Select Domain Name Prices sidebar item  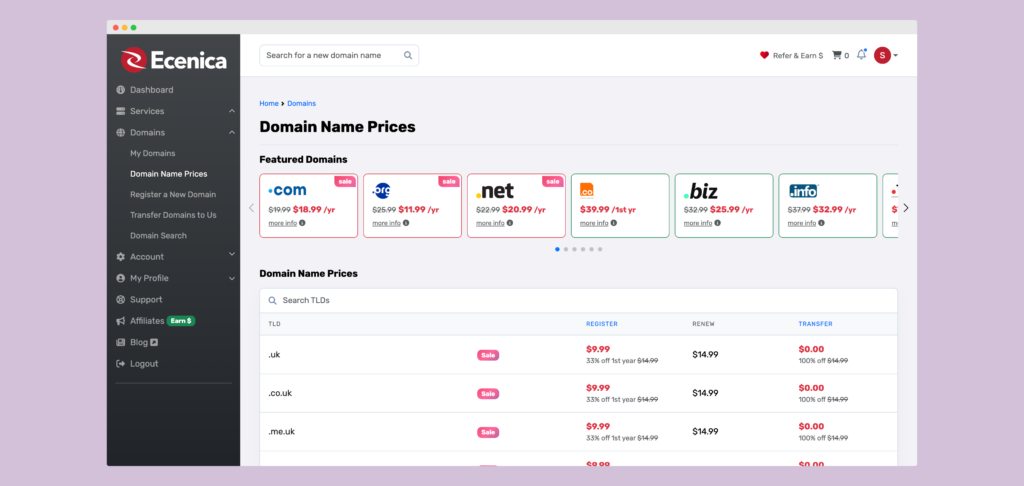click(x=168, y=174)
